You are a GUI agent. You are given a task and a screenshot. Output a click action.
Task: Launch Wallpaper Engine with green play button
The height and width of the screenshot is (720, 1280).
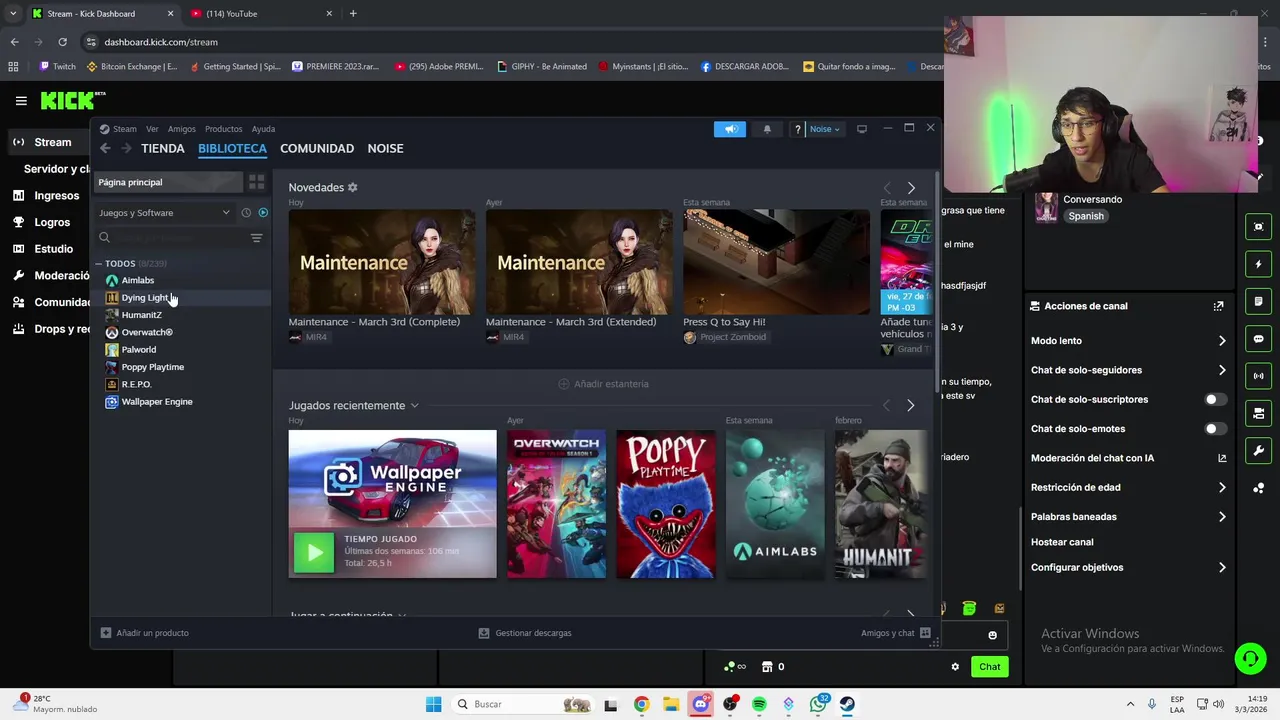tap(314, 552)
